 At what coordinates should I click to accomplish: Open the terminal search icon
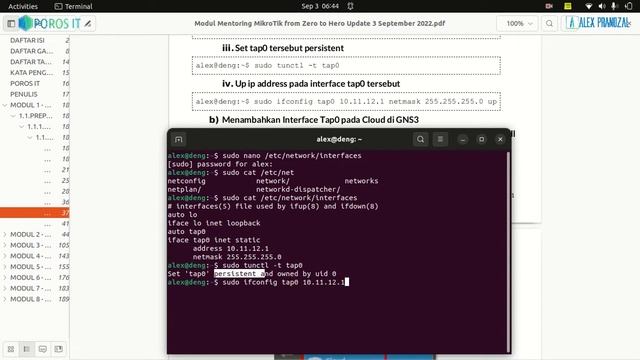420,140
